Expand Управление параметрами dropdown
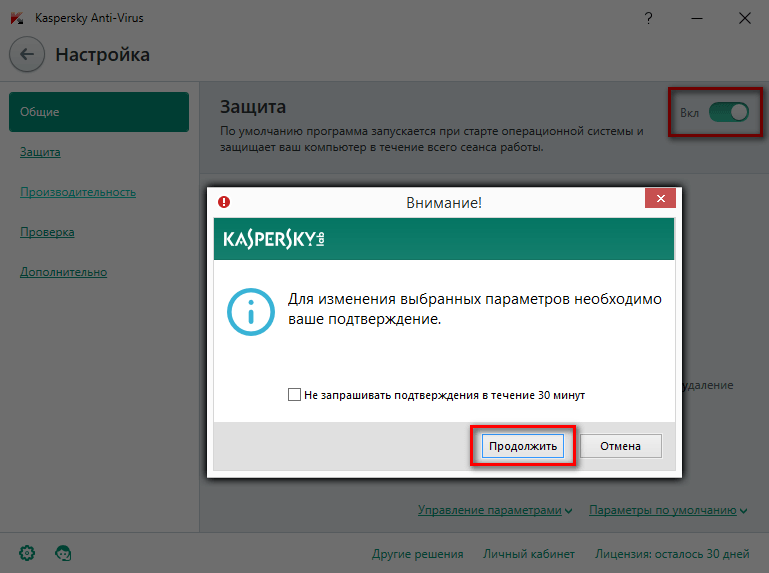This screenshot has width=769, height=573. click(x=495, y=510)
